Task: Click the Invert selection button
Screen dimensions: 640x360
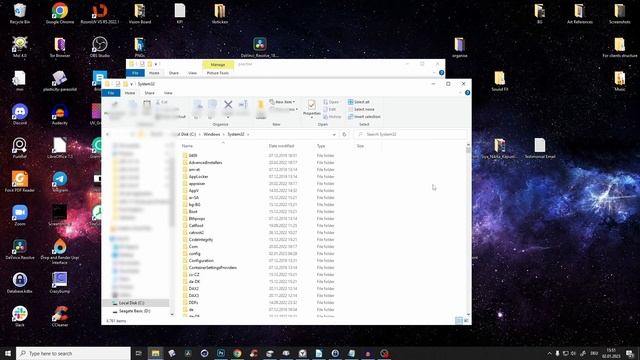Action: 364,117
